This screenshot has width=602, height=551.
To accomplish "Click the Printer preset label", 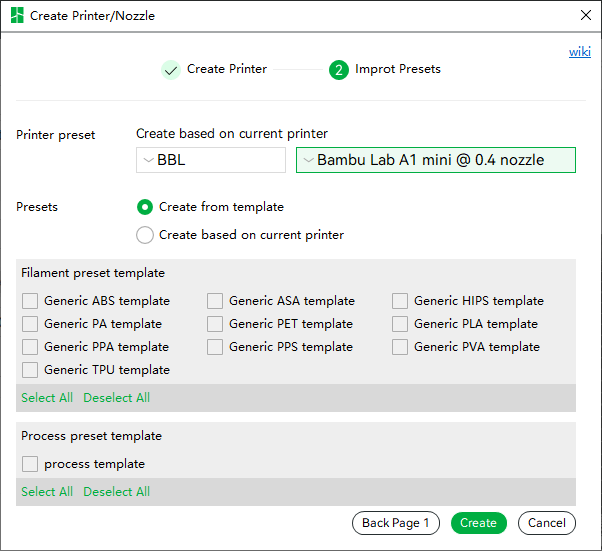I will coord(56,135).
